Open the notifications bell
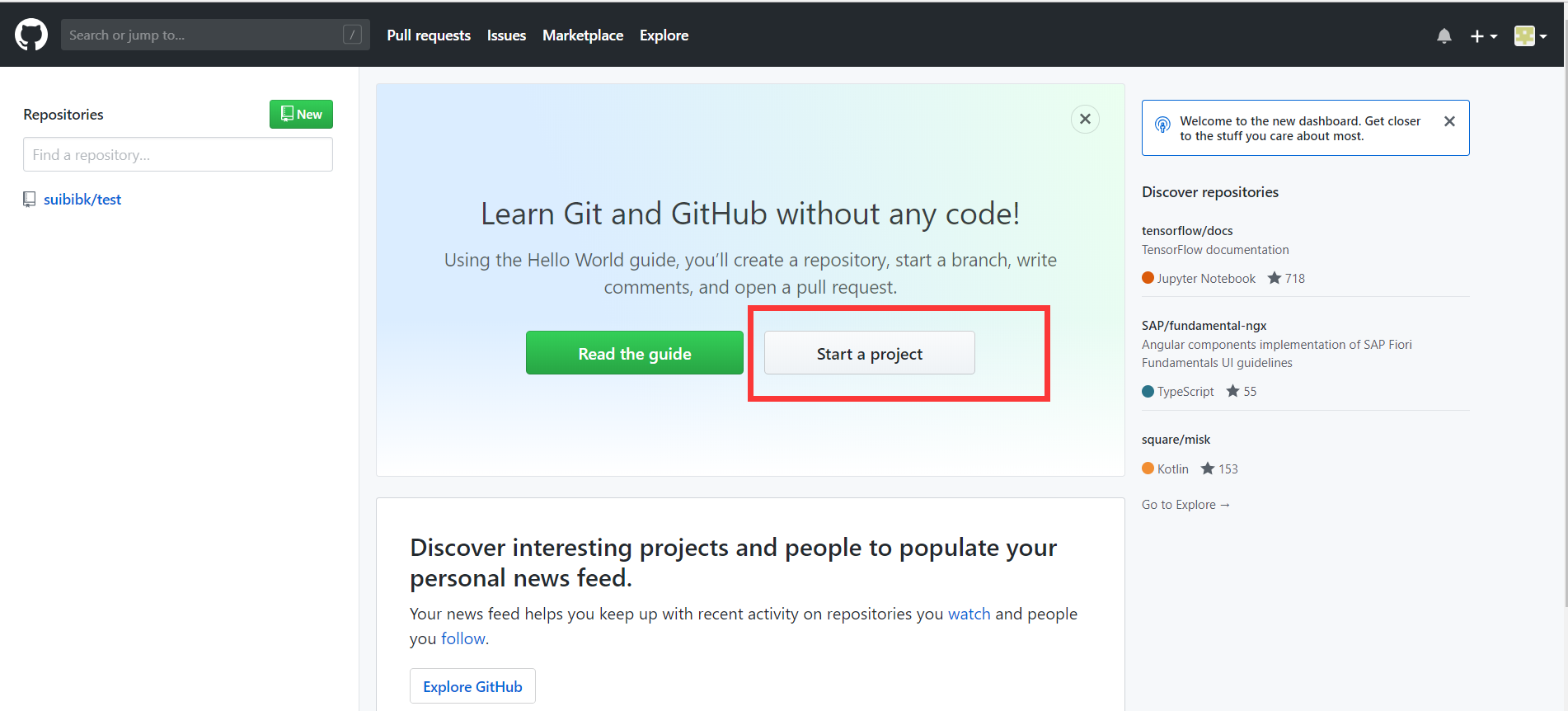The image size is (1568, 711). coord(1444,35)
